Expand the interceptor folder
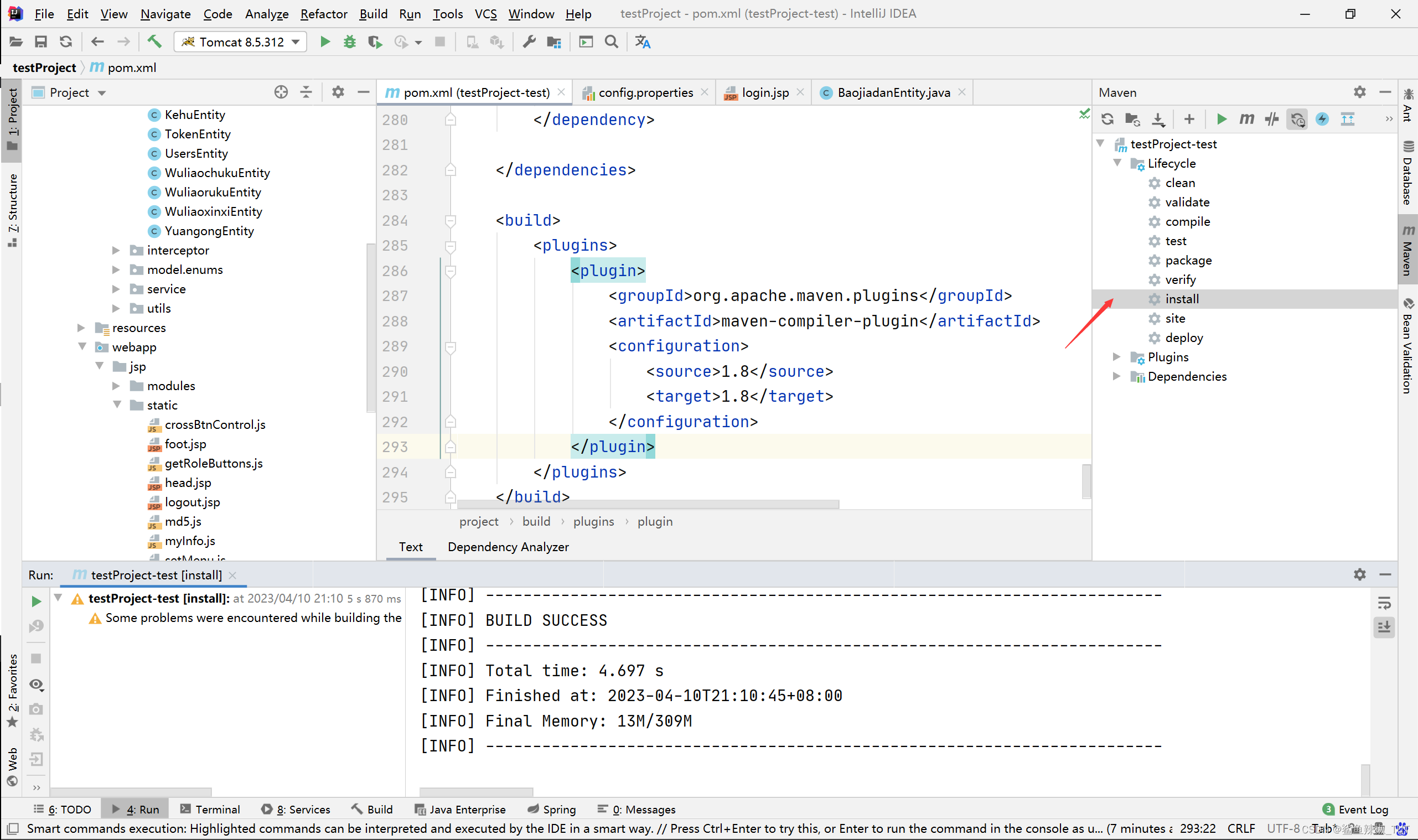Viewport: 1418px width, 840px height. click(x=116, y=250)
